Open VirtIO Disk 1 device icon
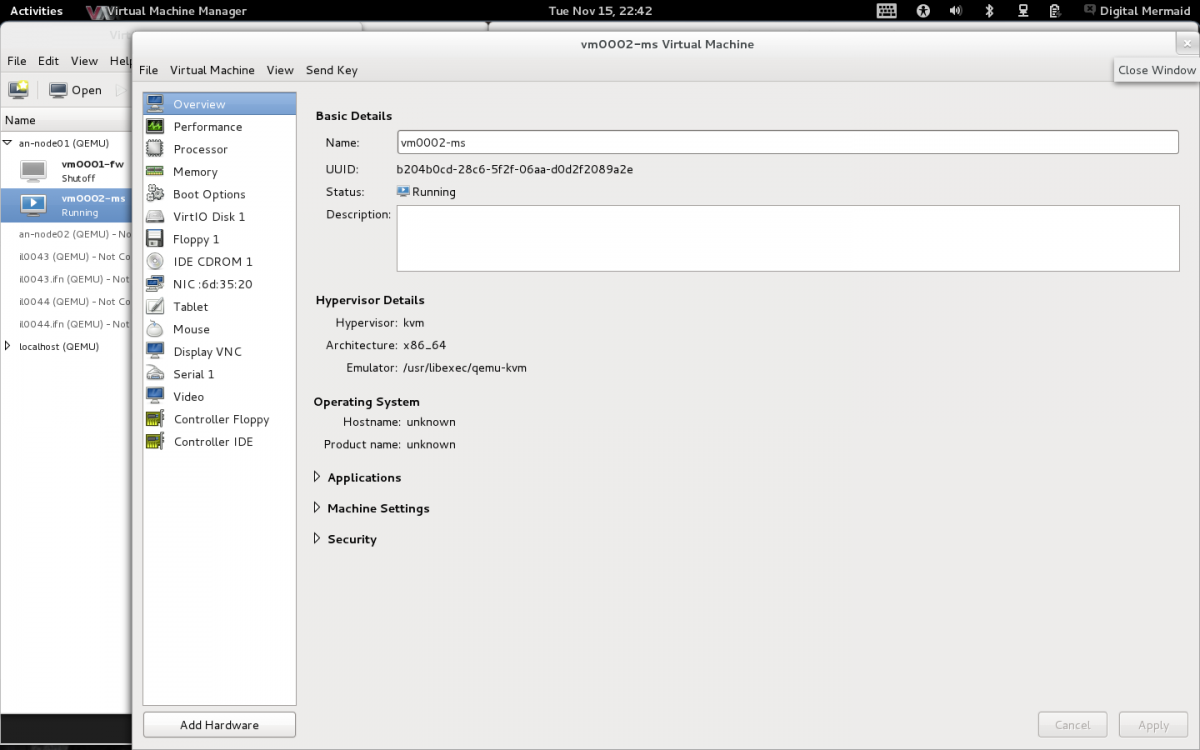 [x=155, y=217]
